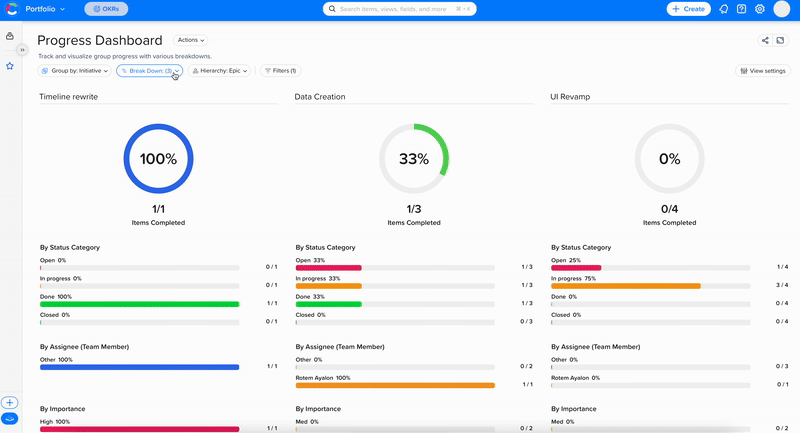
Task: Open the Group by: Initiative dropdown
Action: 75,71
